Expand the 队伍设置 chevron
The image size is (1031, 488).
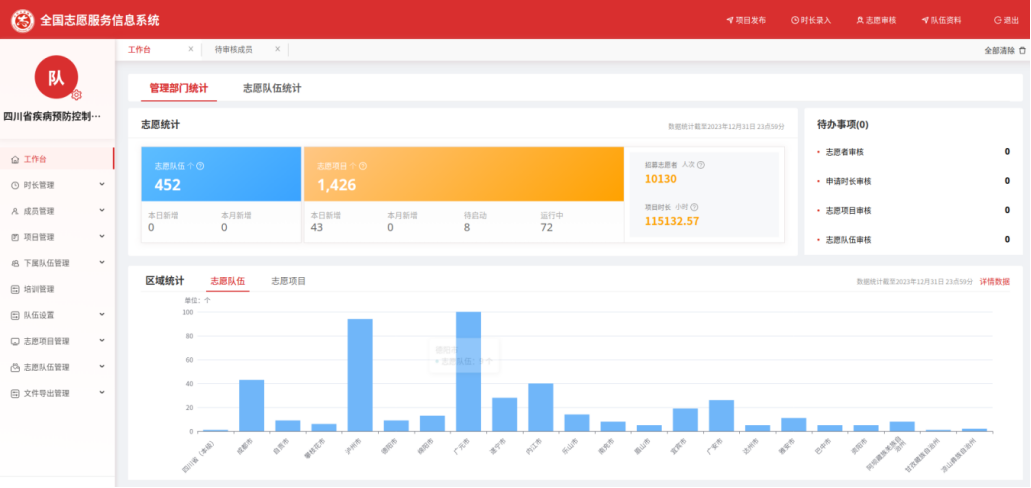[x=102, y=314]
